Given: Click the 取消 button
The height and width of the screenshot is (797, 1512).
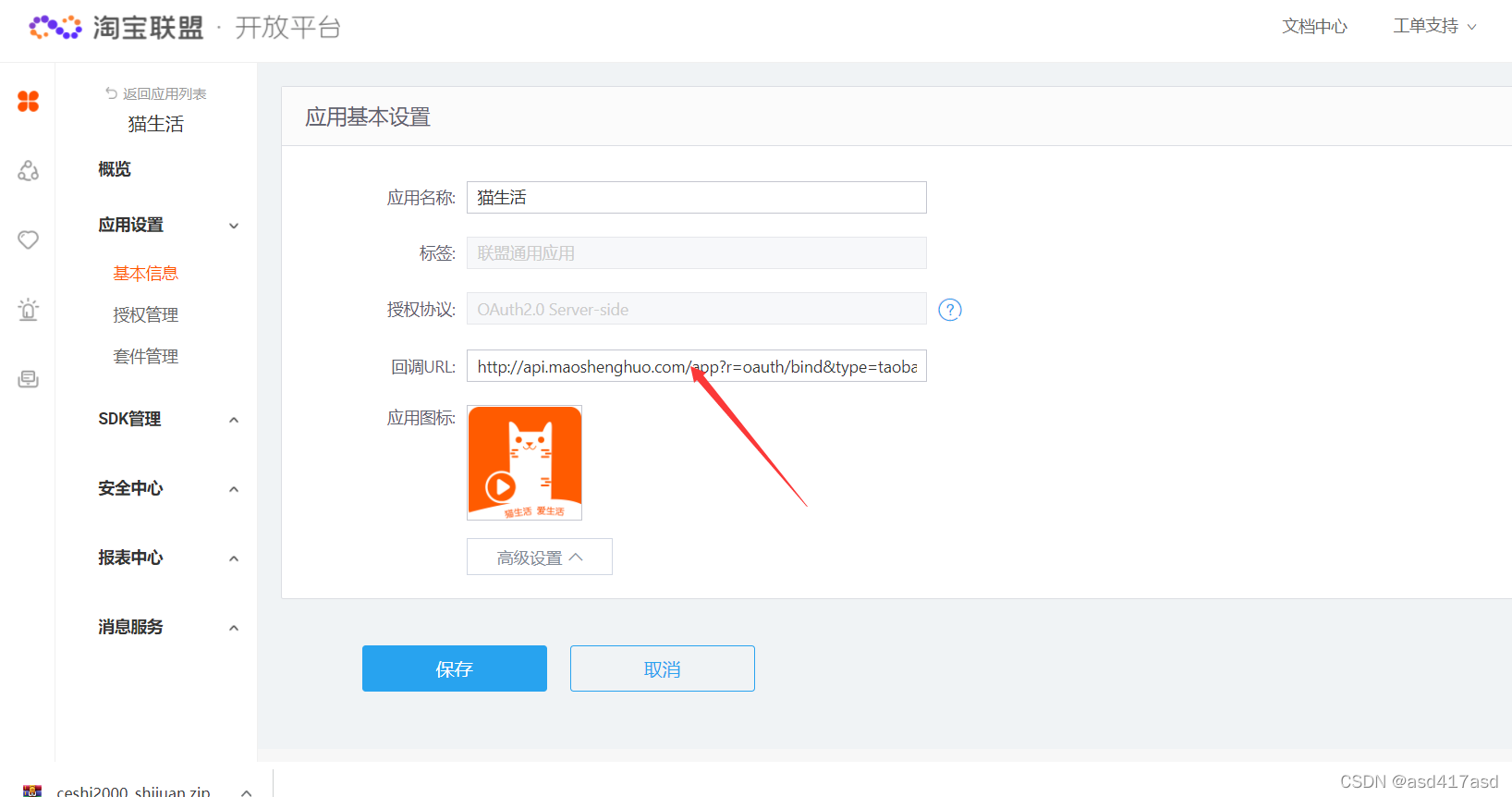Looking at the screenshot, I should click(663, 668).
